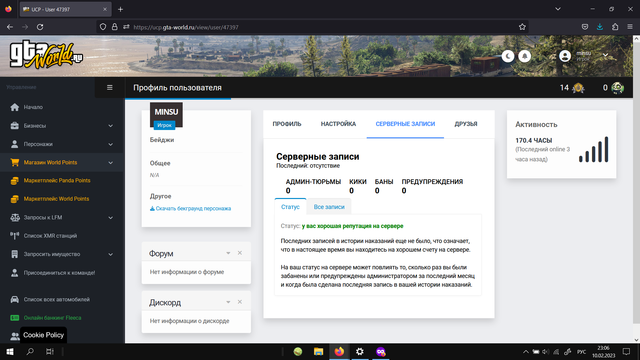Open Windows Start menu

tap(10, 351)
